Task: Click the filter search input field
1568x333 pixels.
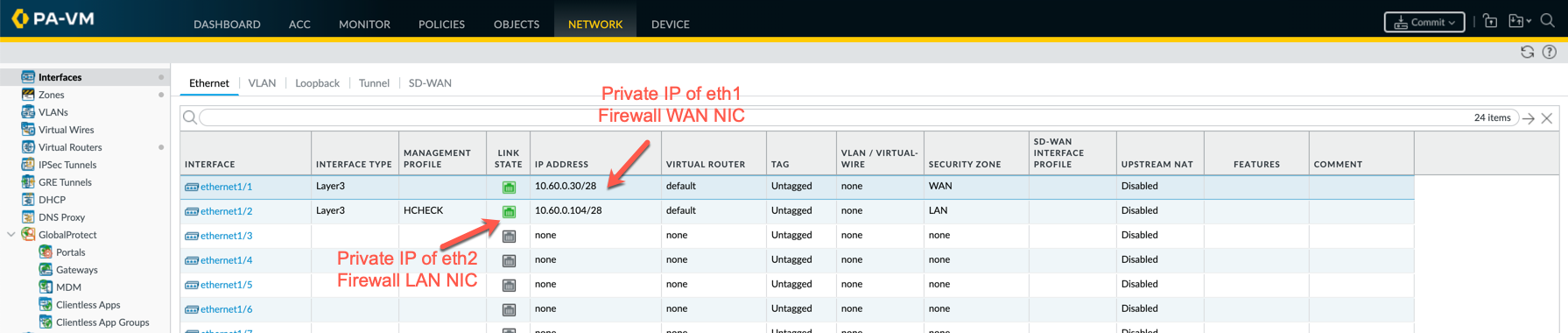Action: tap(858, 117)
